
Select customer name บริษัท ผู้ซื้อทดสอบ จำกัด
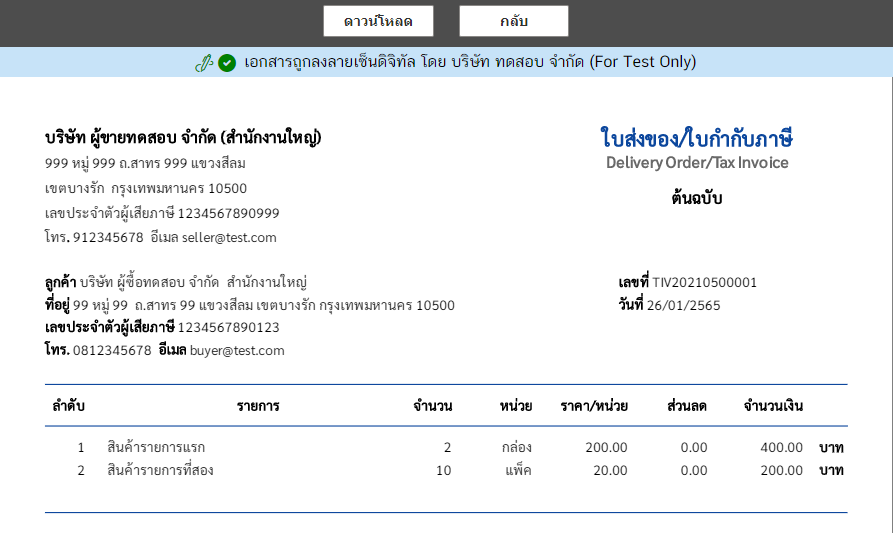coord(149,282)
